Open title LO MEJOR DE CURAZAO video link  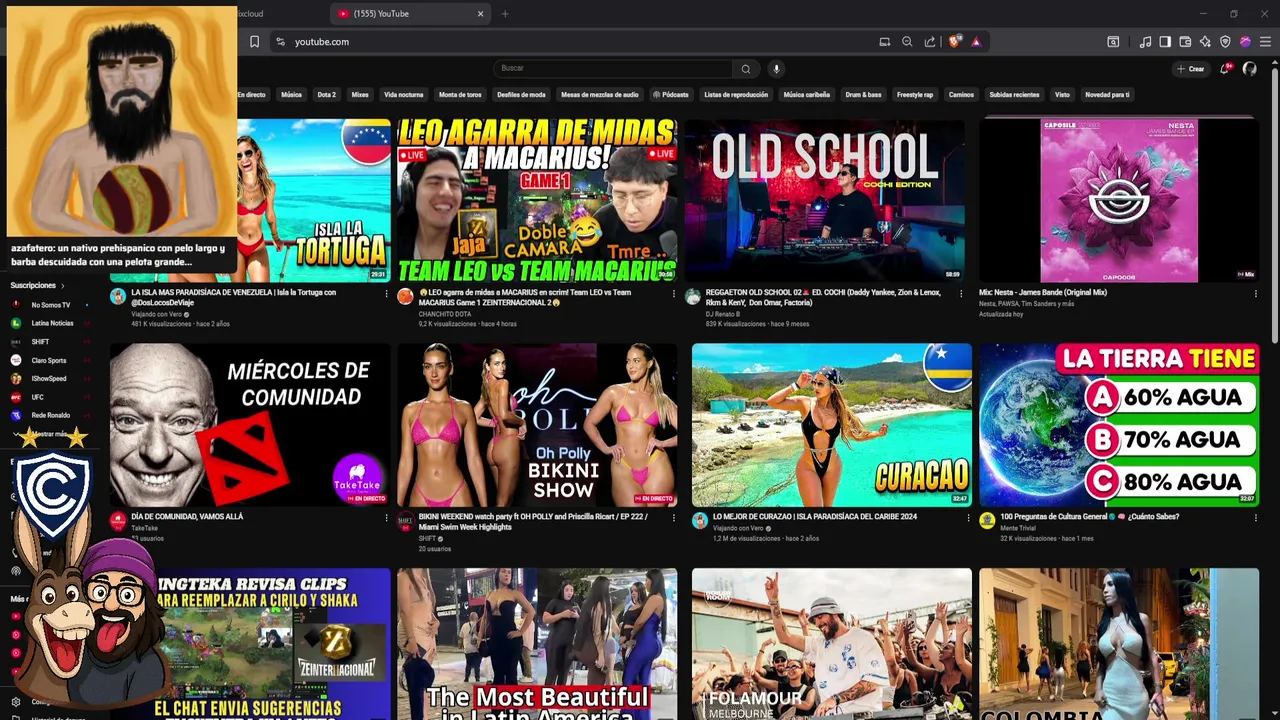point(814,517)
